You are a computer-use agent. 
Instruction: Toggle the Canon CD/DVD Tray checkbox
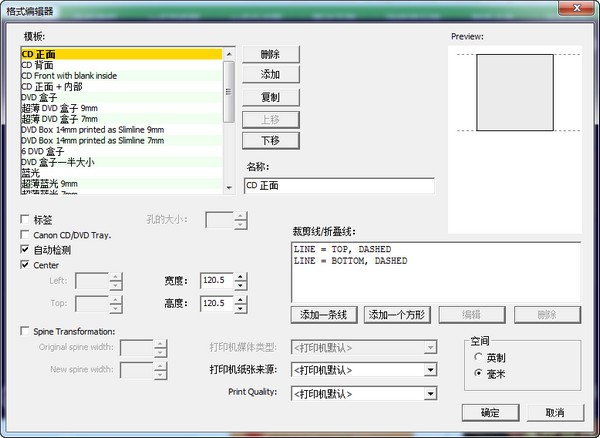(x=25, y=235)
